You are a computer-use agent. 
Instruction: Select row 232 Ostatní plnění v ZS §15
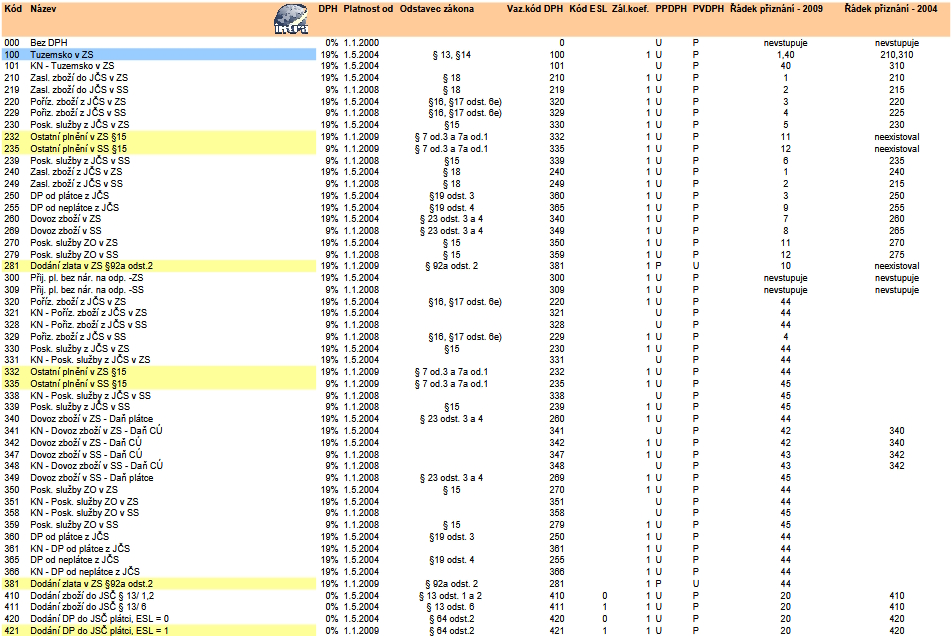tap(79, 136)
